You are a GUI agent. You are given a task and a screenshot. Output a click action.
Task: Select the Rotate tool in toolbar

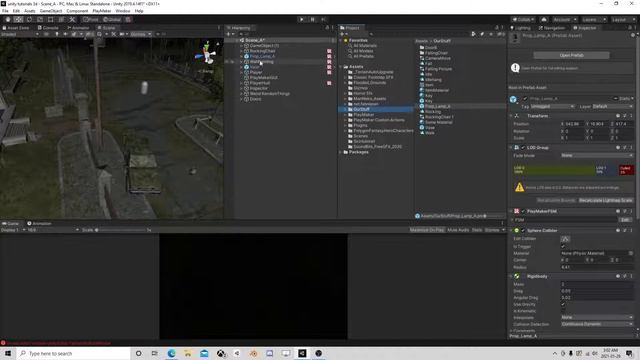click(29, 19)
